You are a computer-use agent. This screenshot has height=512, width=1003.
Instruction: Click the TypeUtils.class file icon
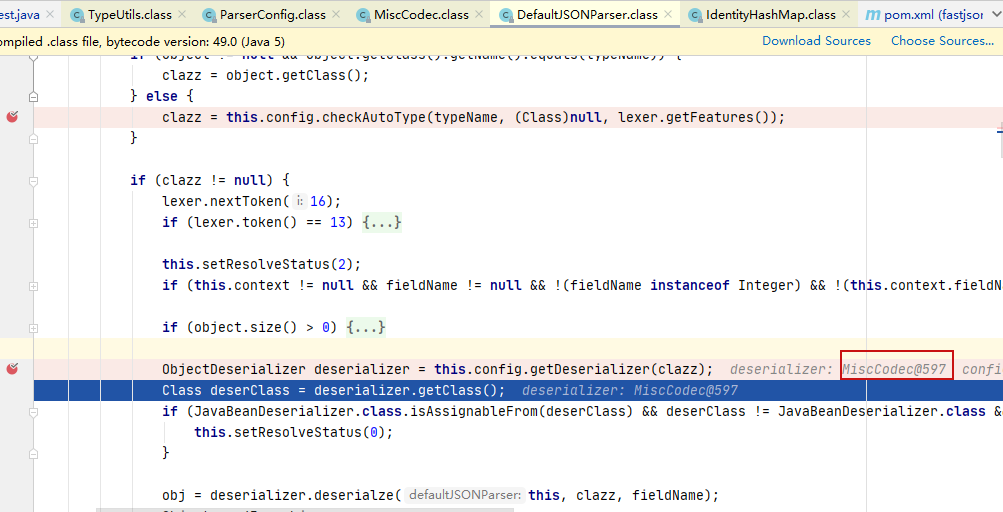pos(78,15)
